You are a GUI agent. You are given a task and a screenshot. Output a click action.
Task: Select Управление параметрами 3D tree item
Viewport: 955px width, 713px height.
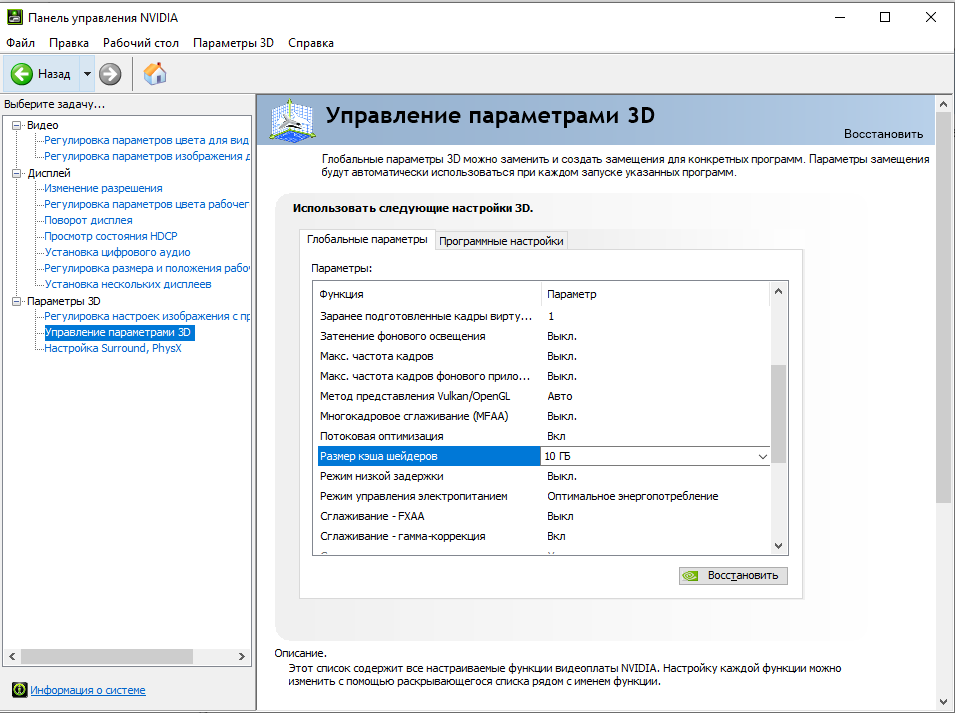pos(119,332)
